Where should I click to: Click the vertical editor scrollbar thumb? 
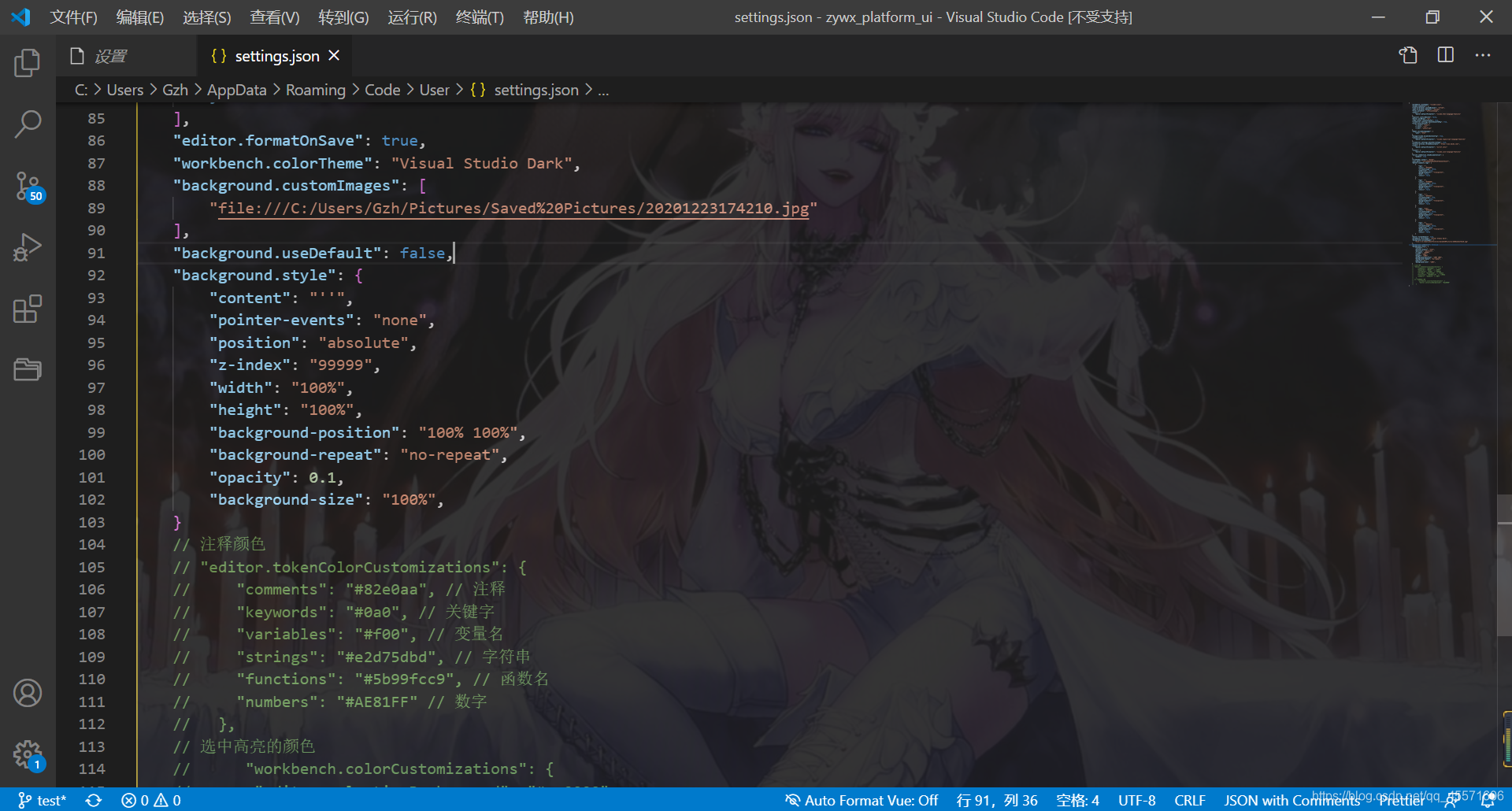pos(1504,565)
